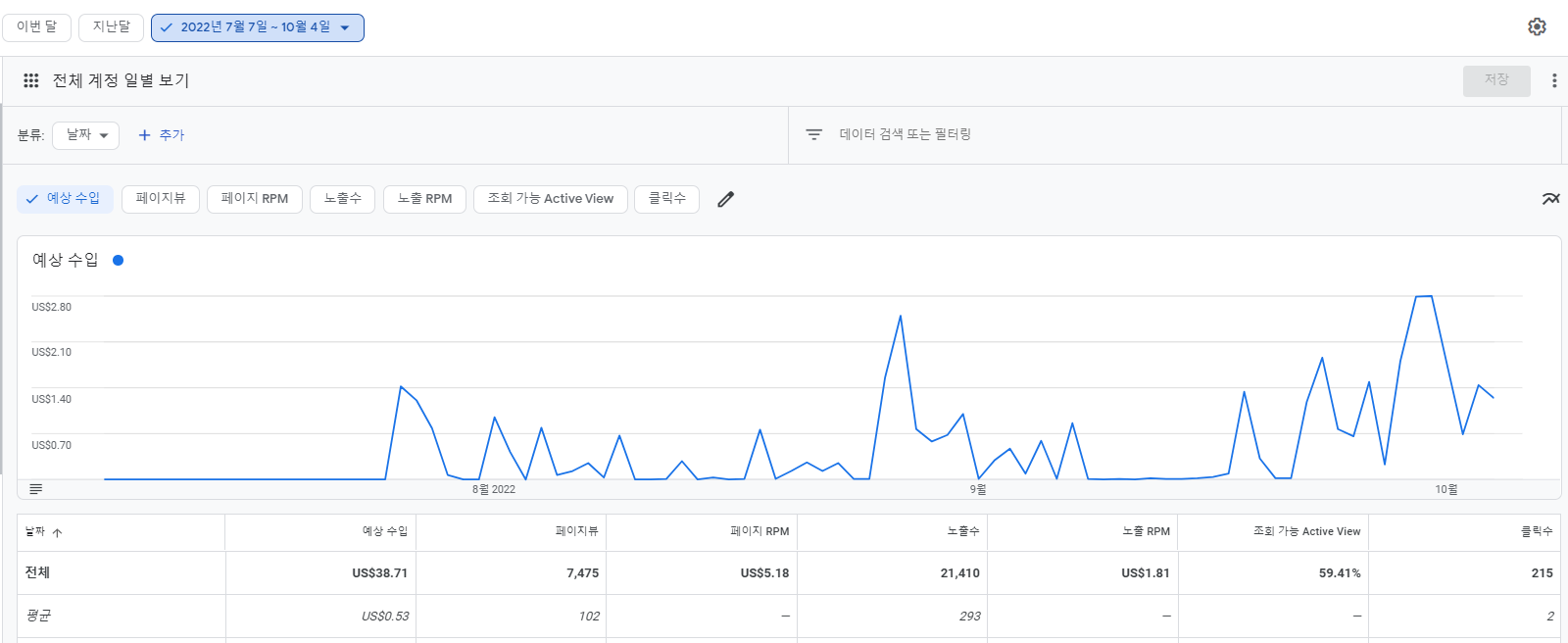
Task: Click 10월 axis label on chart
Action: (1446, 489)
